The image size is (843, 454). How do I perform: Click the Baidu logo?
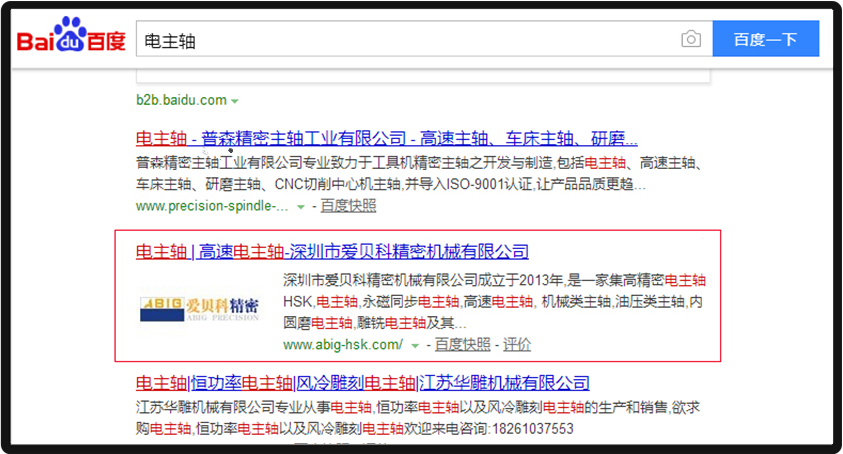point(71,39)
